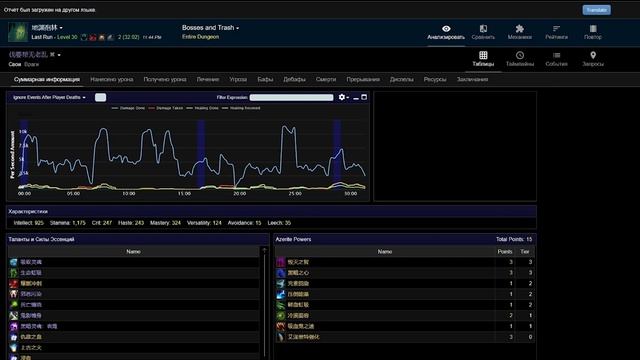This screenshot has height=360, width=640.
Task: Click the Level 30 text
Action: tap(67, 37)
